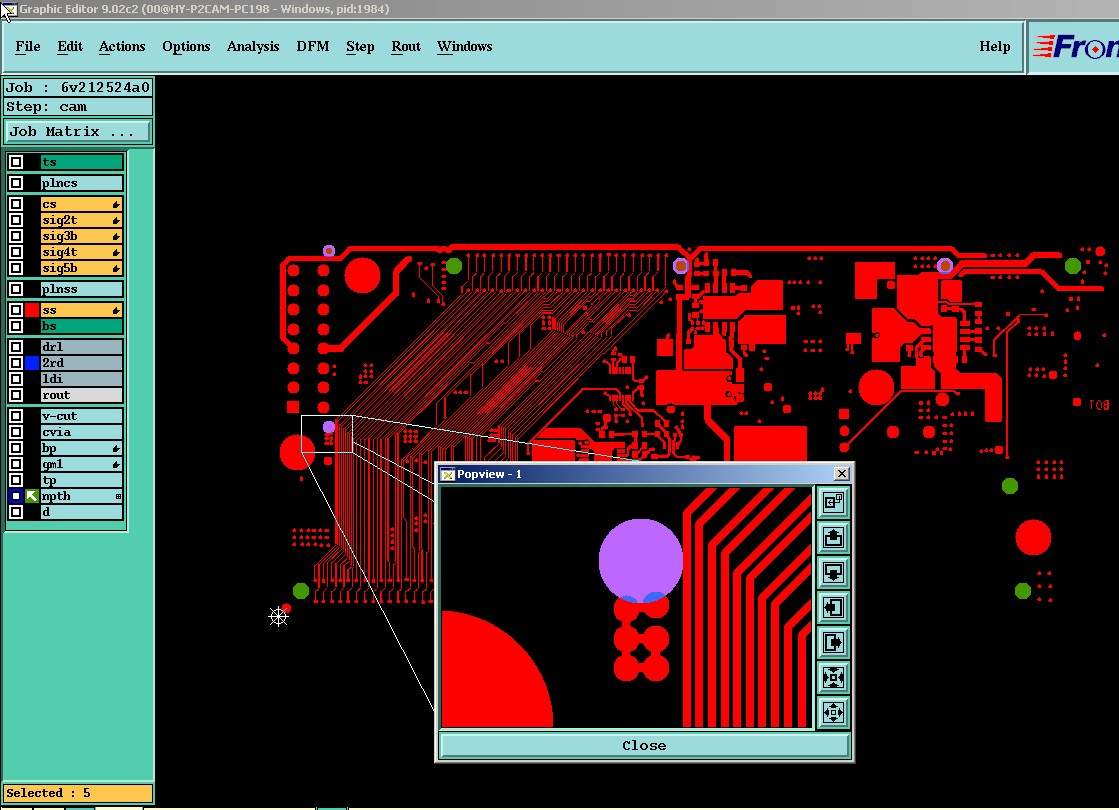
Task: Toggle the cs layer checkbox
Action: pos(16,204)
